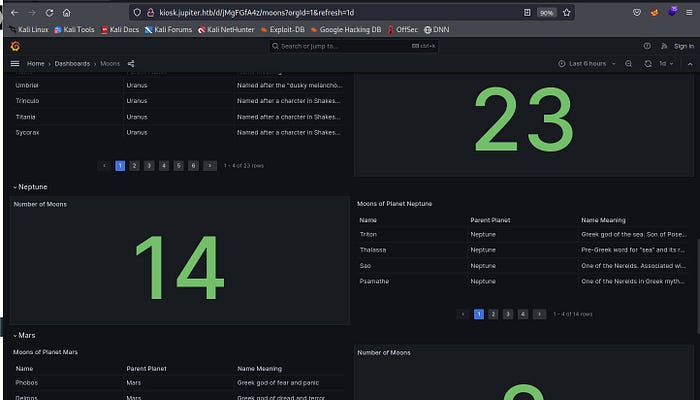Screen dimensions: 700x400
Task: Open DNN bookmark
Action: (x=437, y=29)
